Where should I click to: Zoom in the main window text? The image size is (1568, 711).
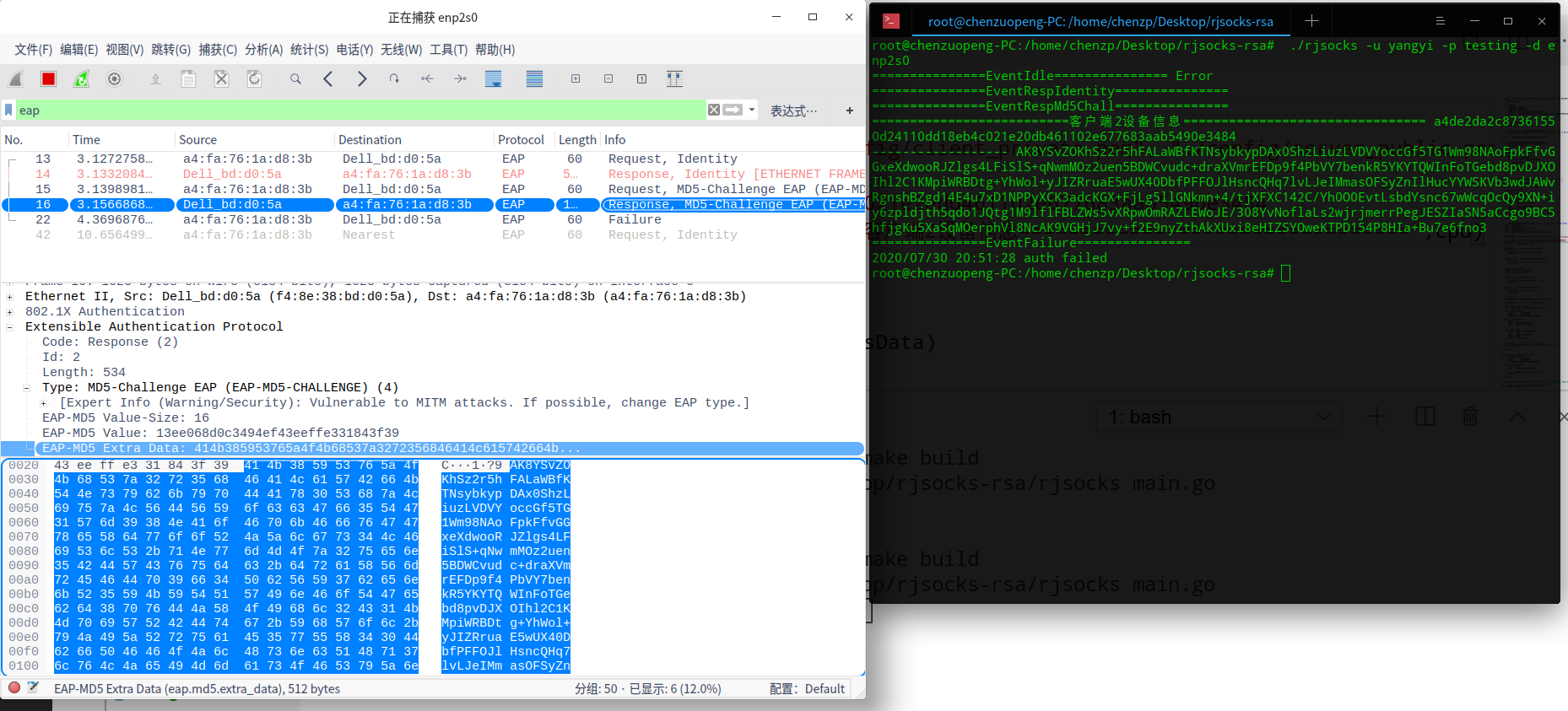pyautogui.click(x=576, y=79)
